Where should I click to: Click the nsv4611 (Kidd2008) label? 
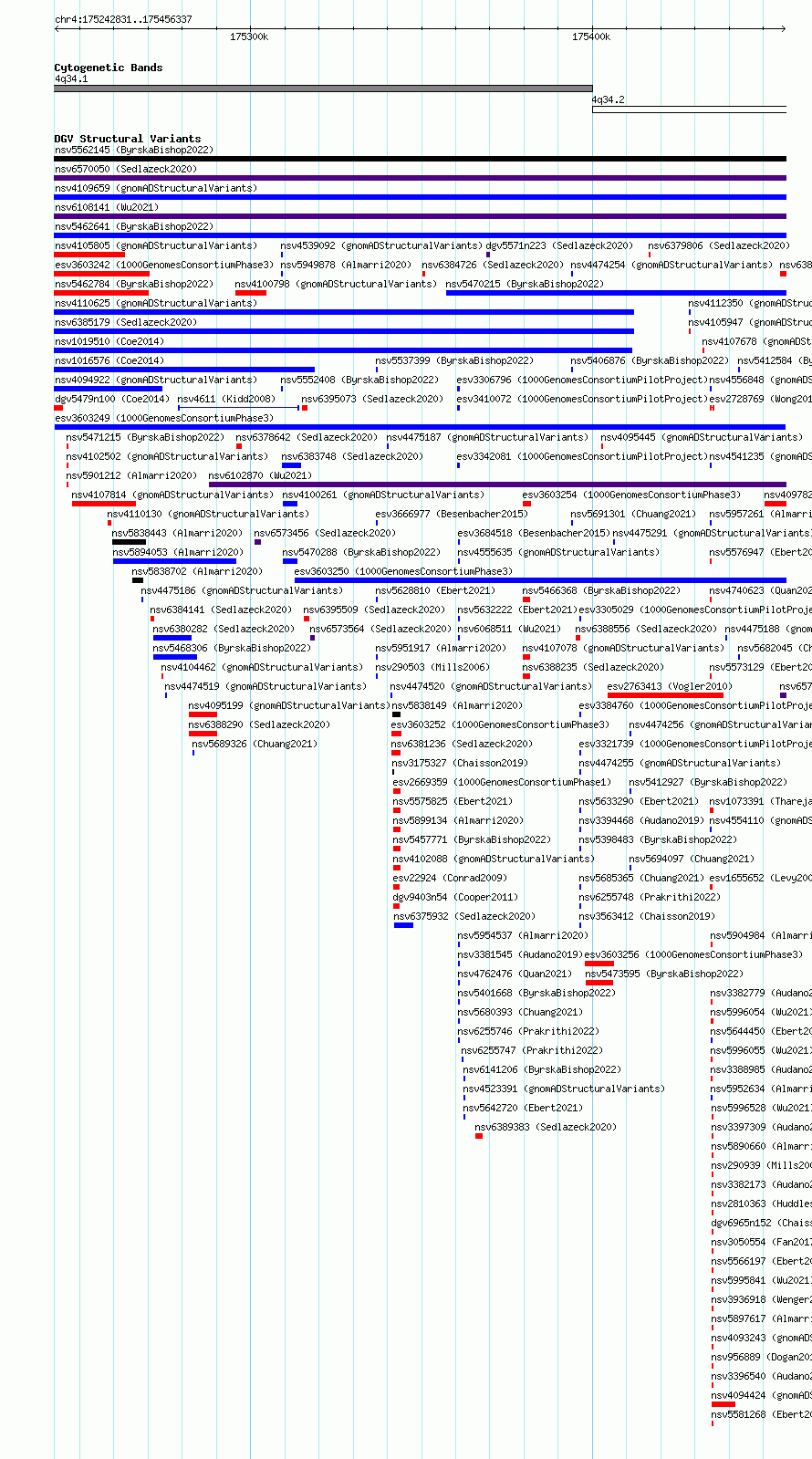[x=227, y=399]
